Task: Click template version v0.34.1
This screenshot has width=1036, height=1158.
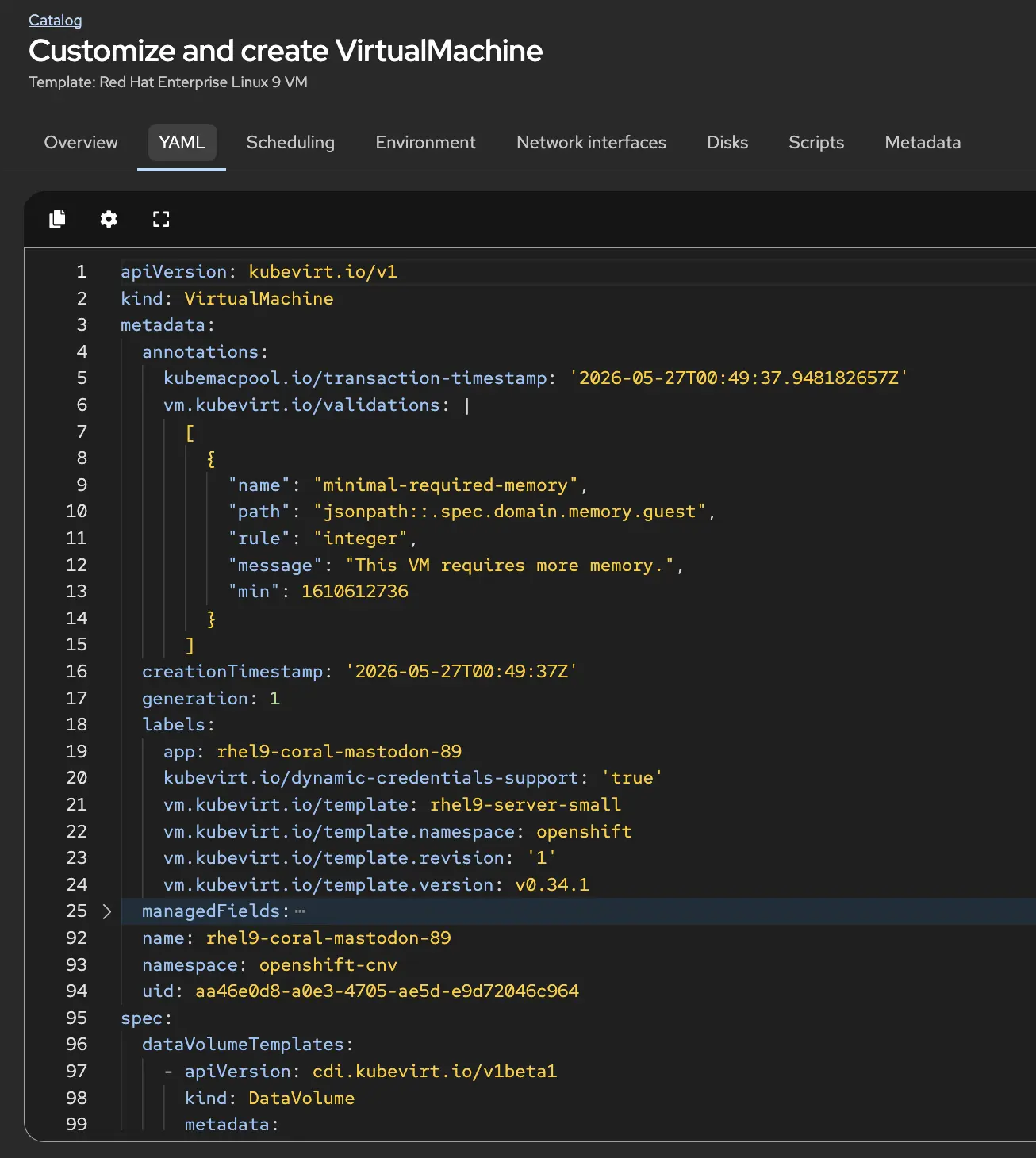Action: pos(552,885)
